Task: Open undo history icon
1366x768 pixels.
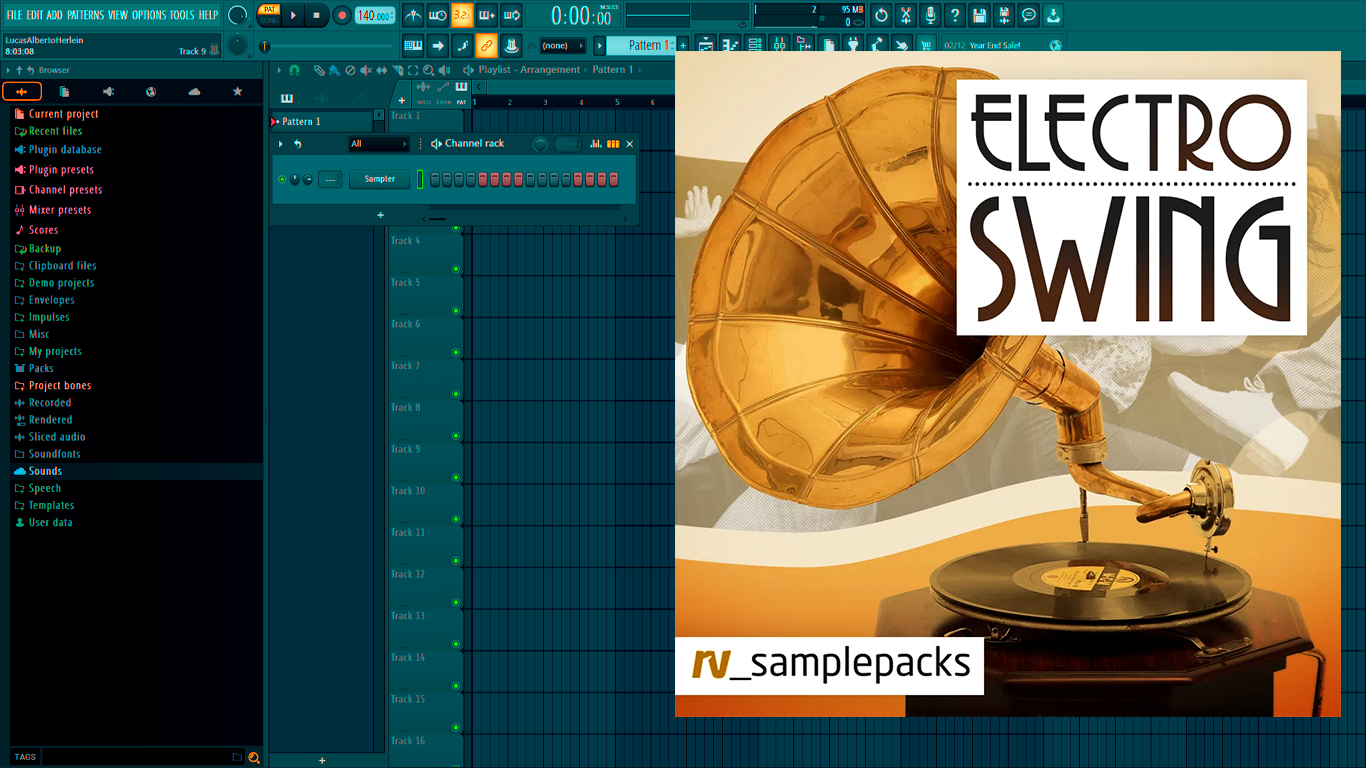Action: [881, 15]
